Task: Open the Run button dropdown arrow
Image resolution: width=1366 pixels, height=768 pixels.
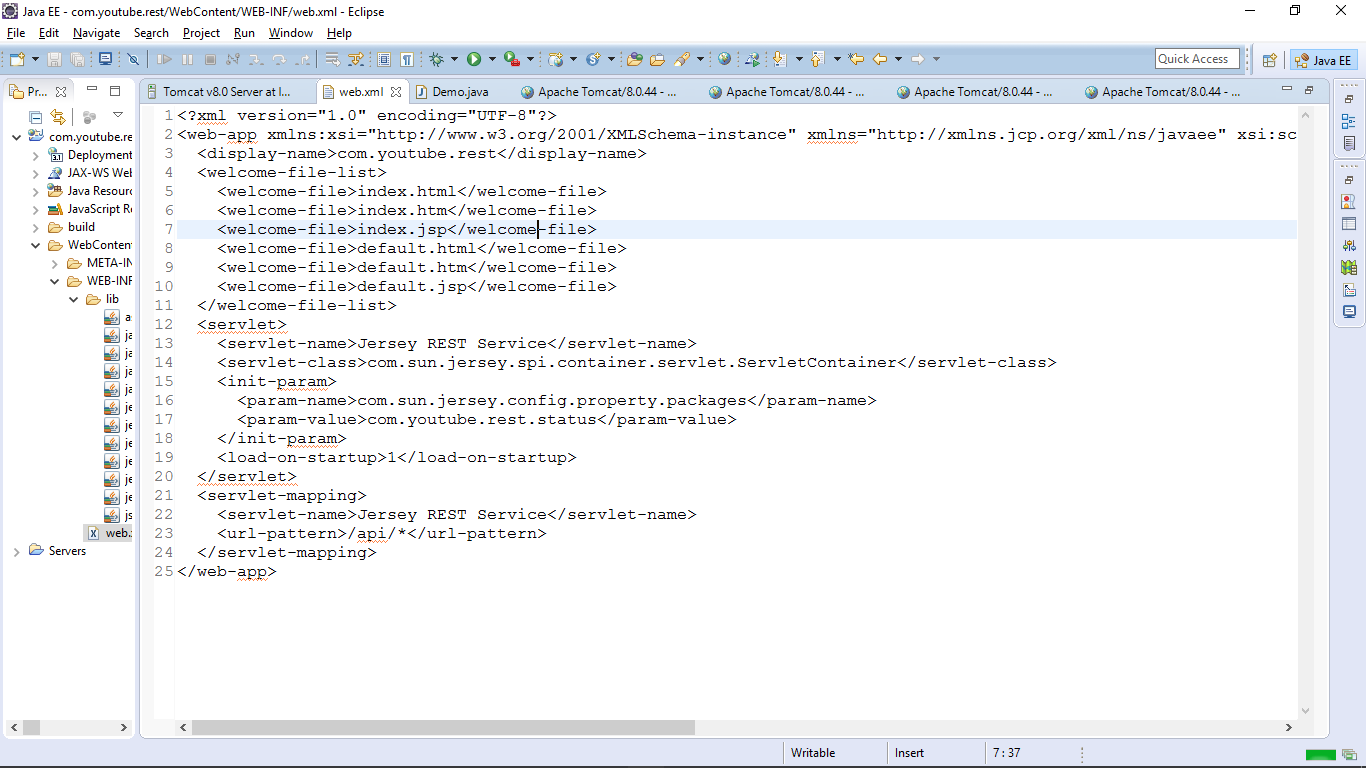Action: pyautogui.click(x=490, y=59)
